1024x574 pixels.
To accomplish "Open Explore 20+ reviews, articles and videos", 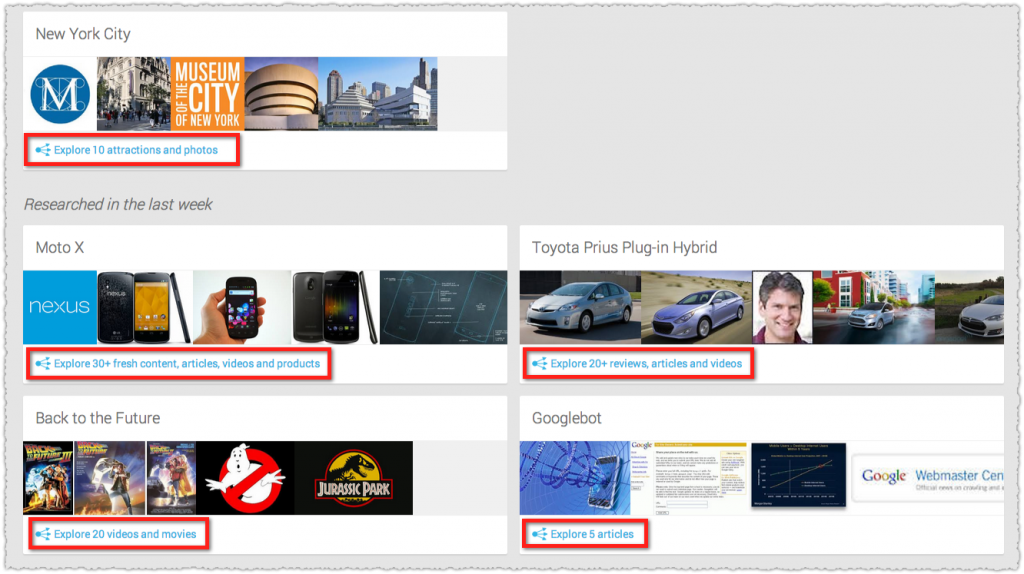I will 646,364.
